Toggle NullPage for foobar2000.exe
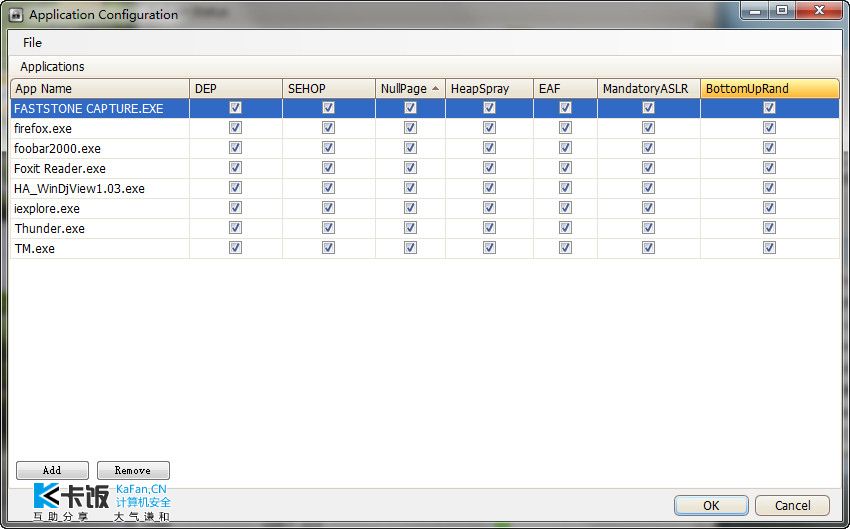The height and width of the screenshot is (529, 850). click(410, 147)
